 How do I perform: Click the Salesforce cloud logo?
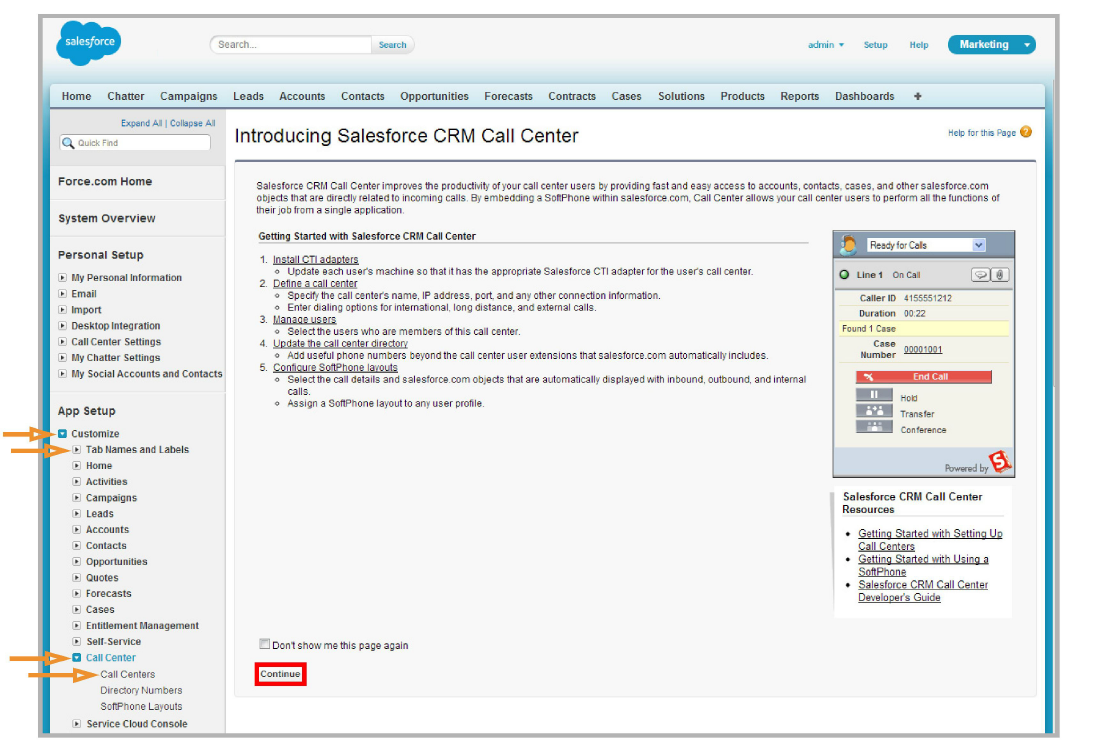(89, 43)
